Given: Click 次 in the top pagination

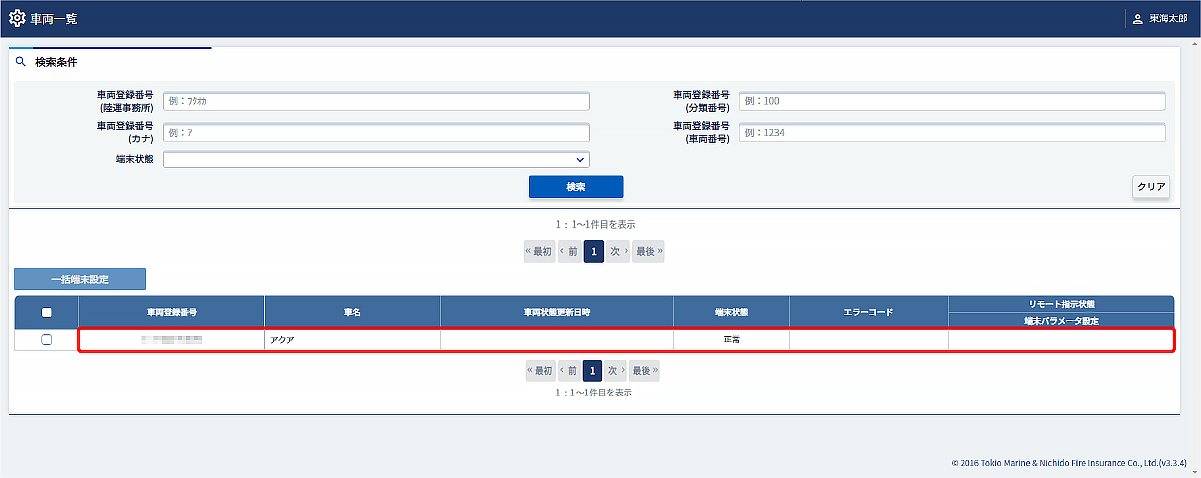Looking at the screenshot, I should point(618,252).
